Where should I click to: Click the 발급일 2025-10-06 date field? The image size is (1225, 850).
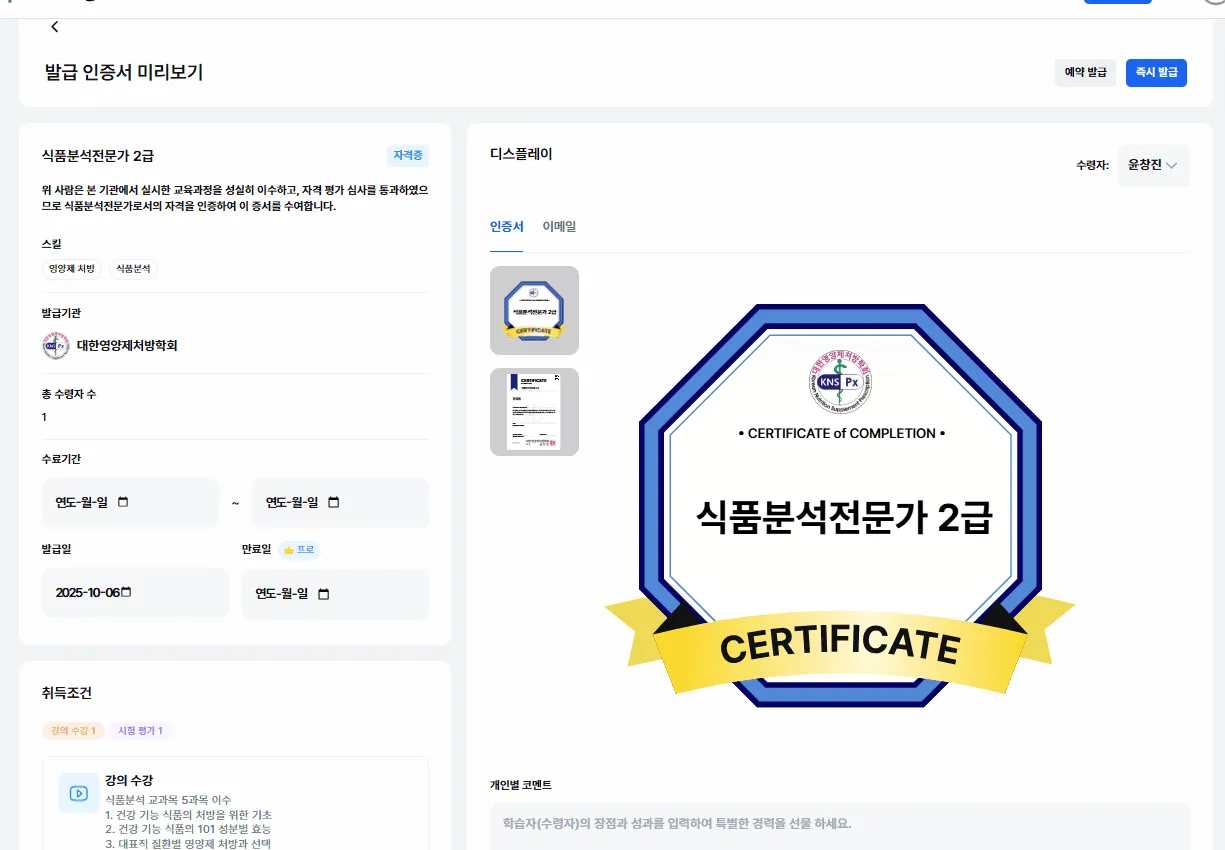click(x=135, y=593)
